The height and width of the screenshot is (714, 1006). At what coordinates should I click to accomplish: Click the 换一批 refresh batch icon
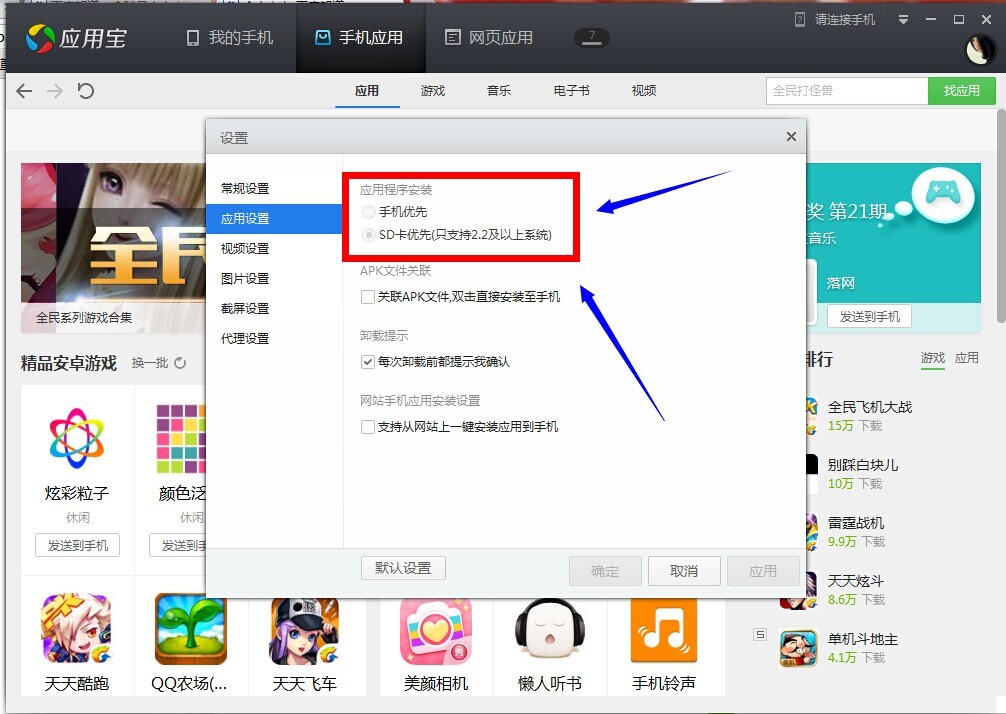pos(180,363)
